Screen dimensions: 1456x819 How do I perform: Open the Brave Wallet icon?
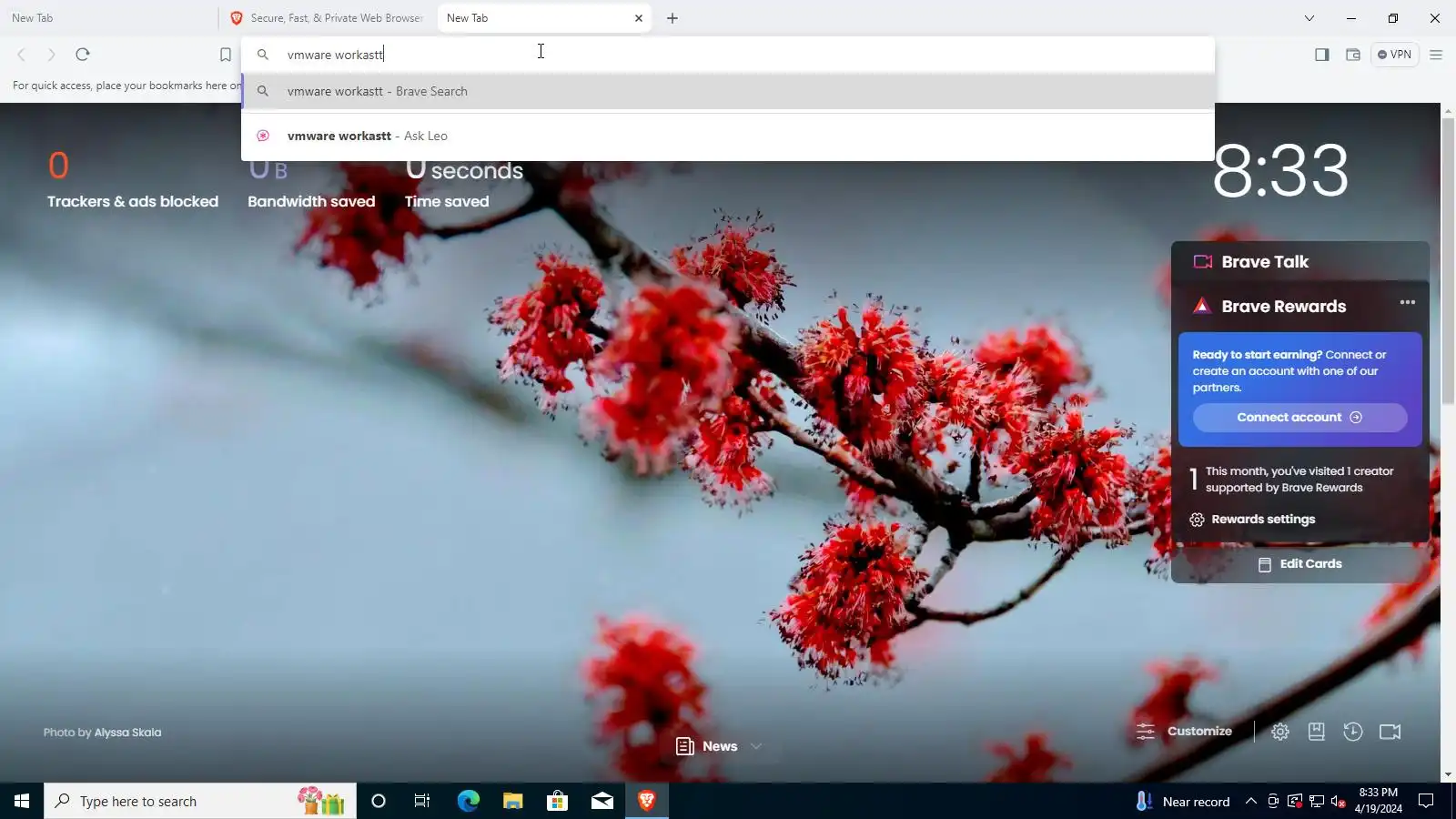point(1353,55)
